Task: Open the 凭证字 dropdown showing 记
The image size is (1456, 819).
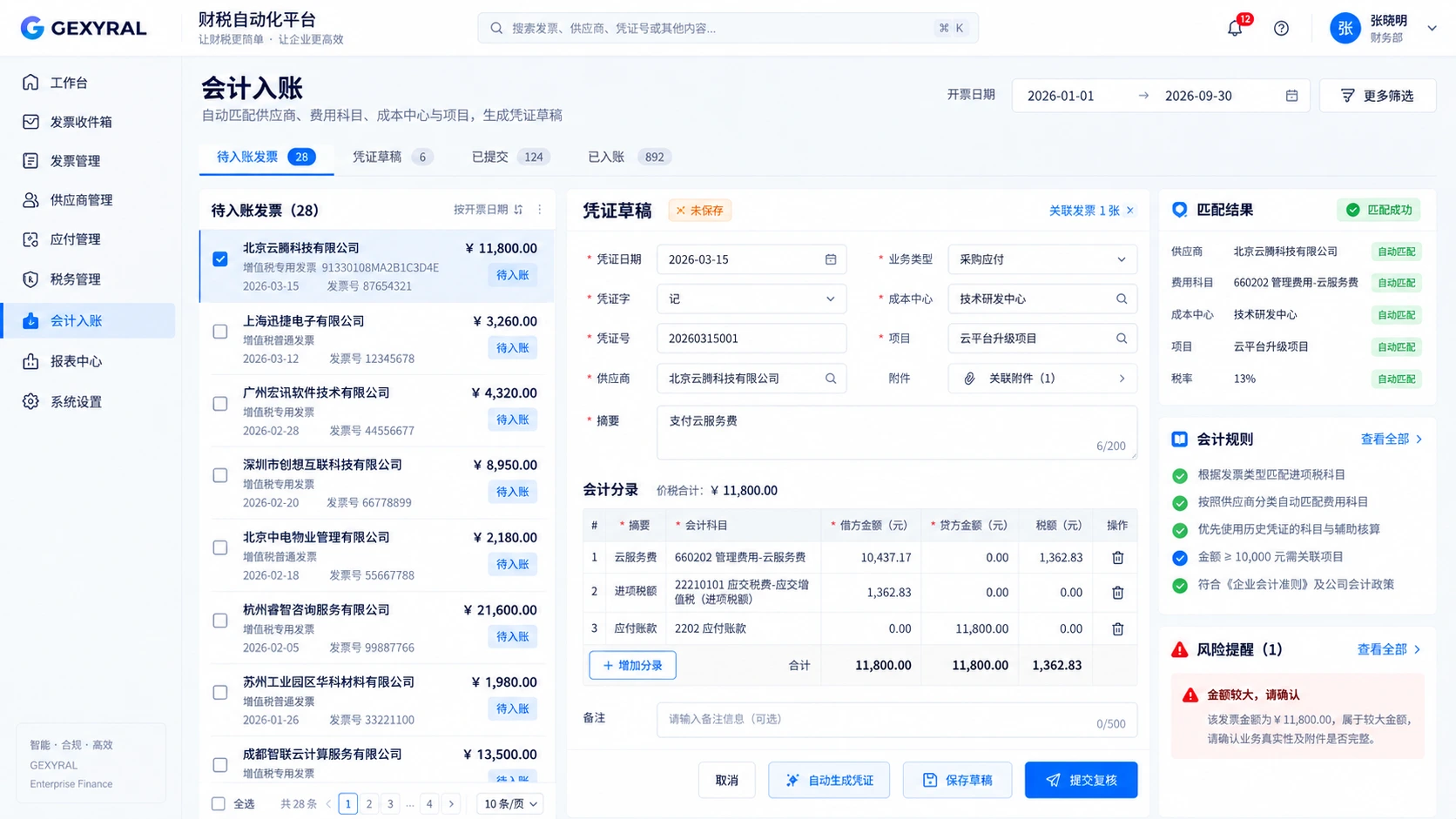Action: click(752, 299)
